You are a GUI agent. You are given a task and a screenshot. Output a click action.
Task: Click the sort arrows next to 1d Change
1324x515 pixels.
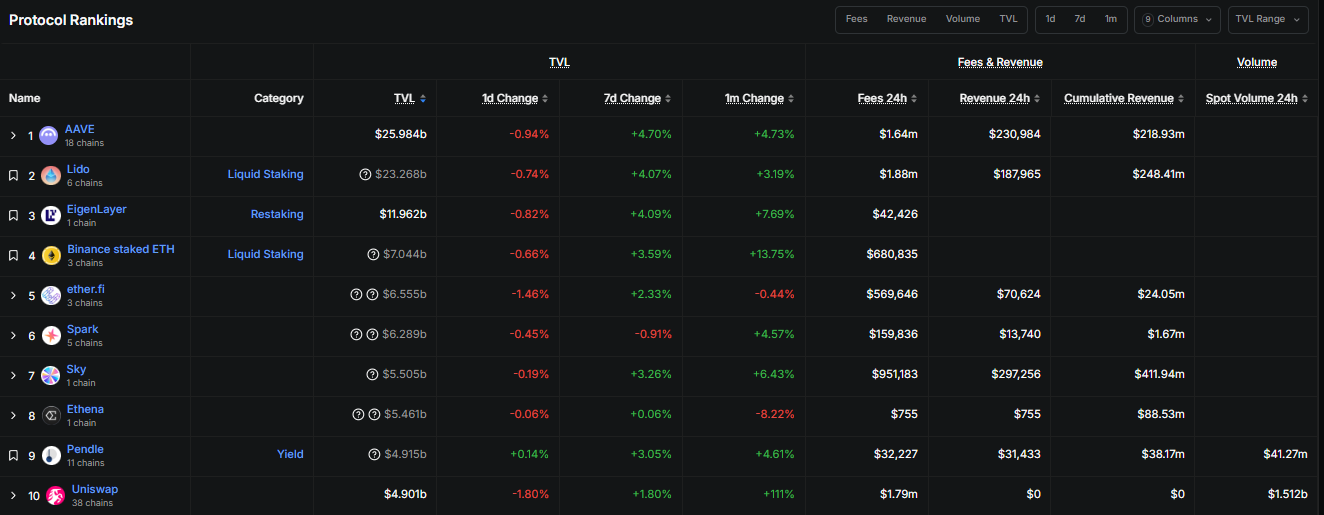(545, 98)
